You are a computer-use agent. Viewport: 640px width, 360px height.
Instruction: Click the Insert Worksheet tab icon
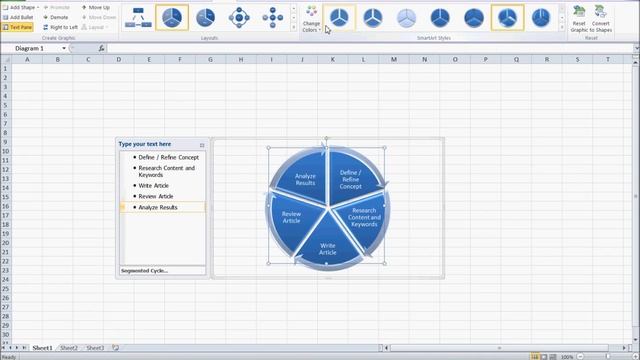click(x=116, y=348)
